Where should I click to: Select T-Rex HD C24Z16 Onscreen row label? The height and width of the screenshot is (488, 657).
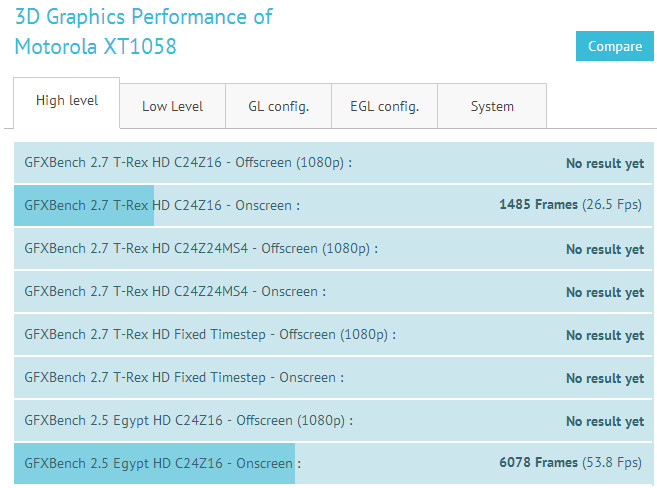(x=162, y=206)
